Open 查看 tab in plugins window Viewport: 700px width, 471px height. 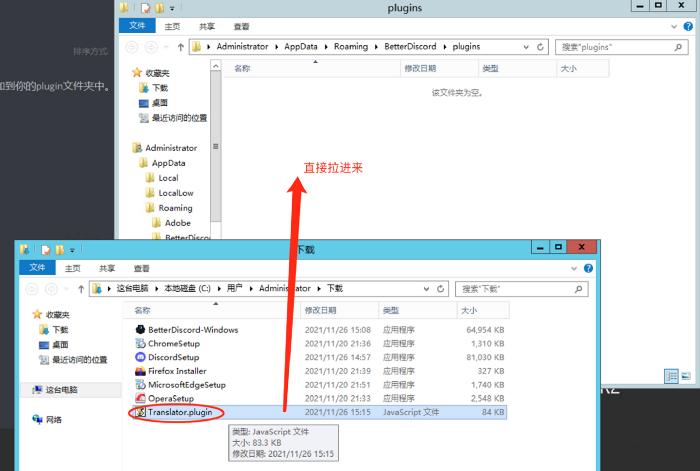coord(242,26)
